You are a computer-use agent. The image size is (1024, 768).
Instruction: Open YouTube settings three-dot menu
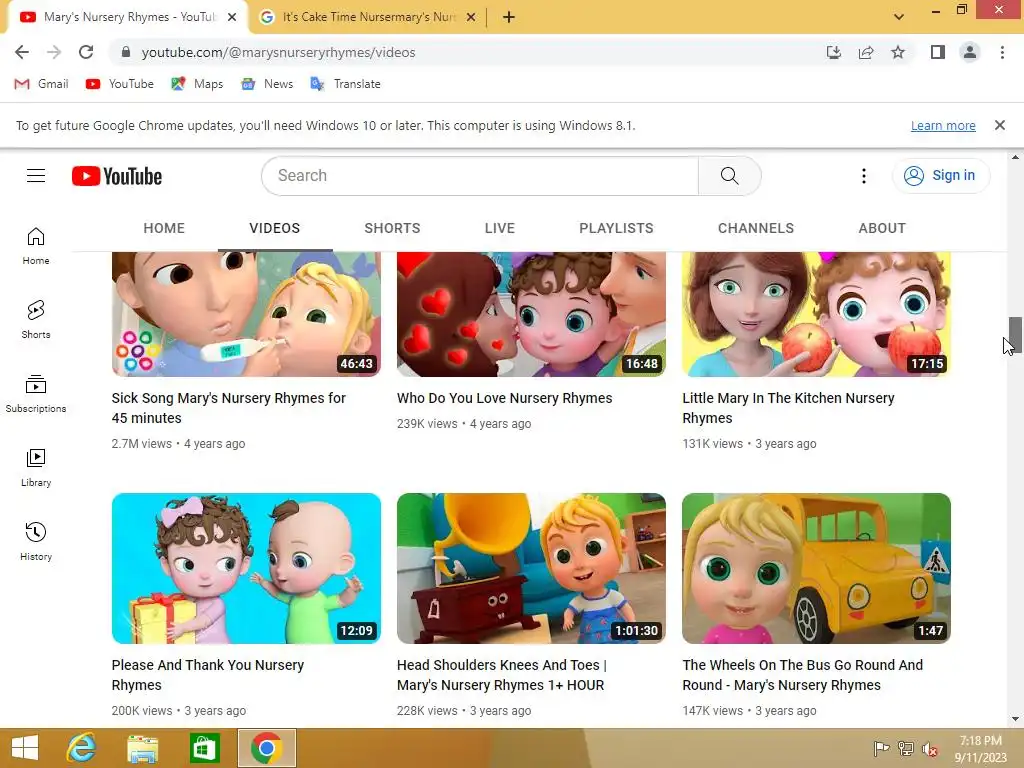[863, 176]
